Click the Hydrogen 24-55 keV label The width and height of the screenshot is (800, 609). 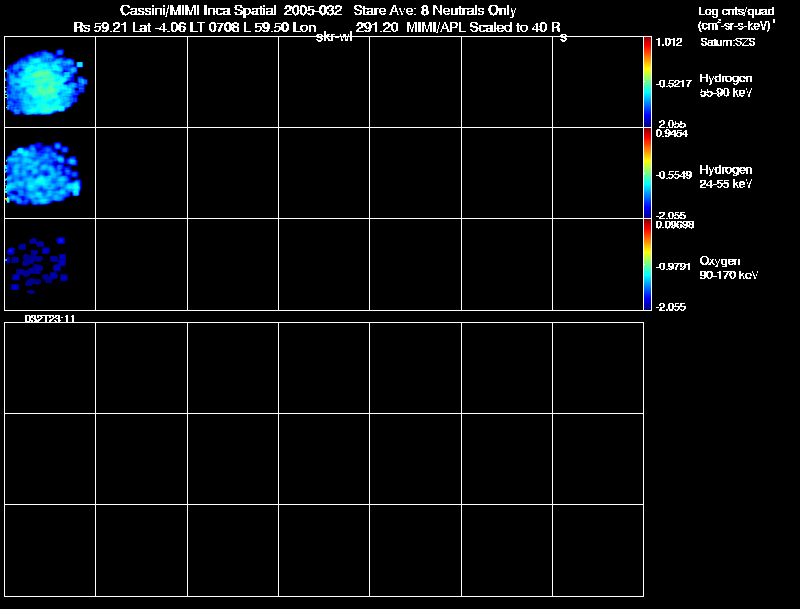click(726, 176)
